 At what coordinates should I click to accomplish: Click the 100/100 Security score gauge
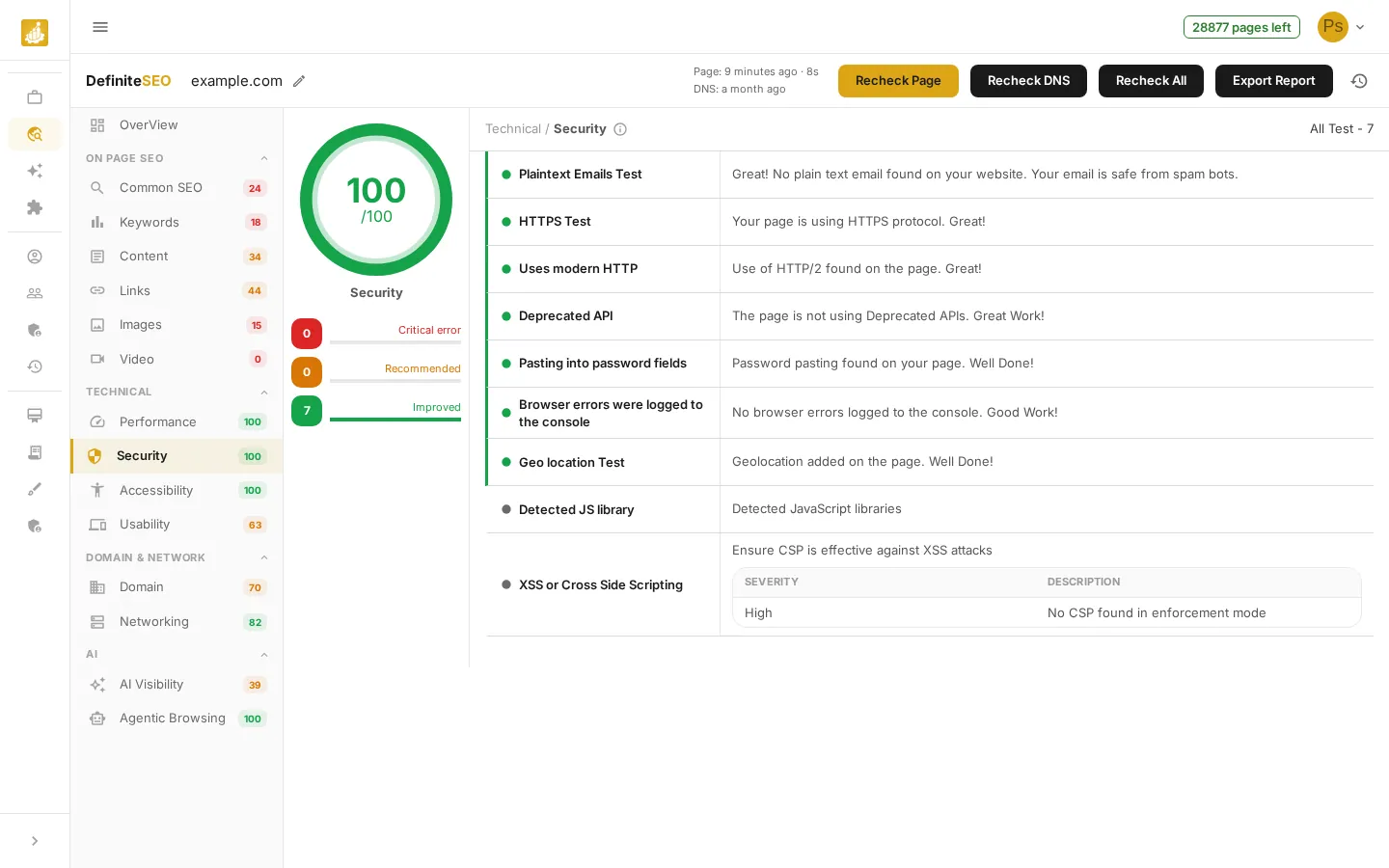(x=376, y=200)
